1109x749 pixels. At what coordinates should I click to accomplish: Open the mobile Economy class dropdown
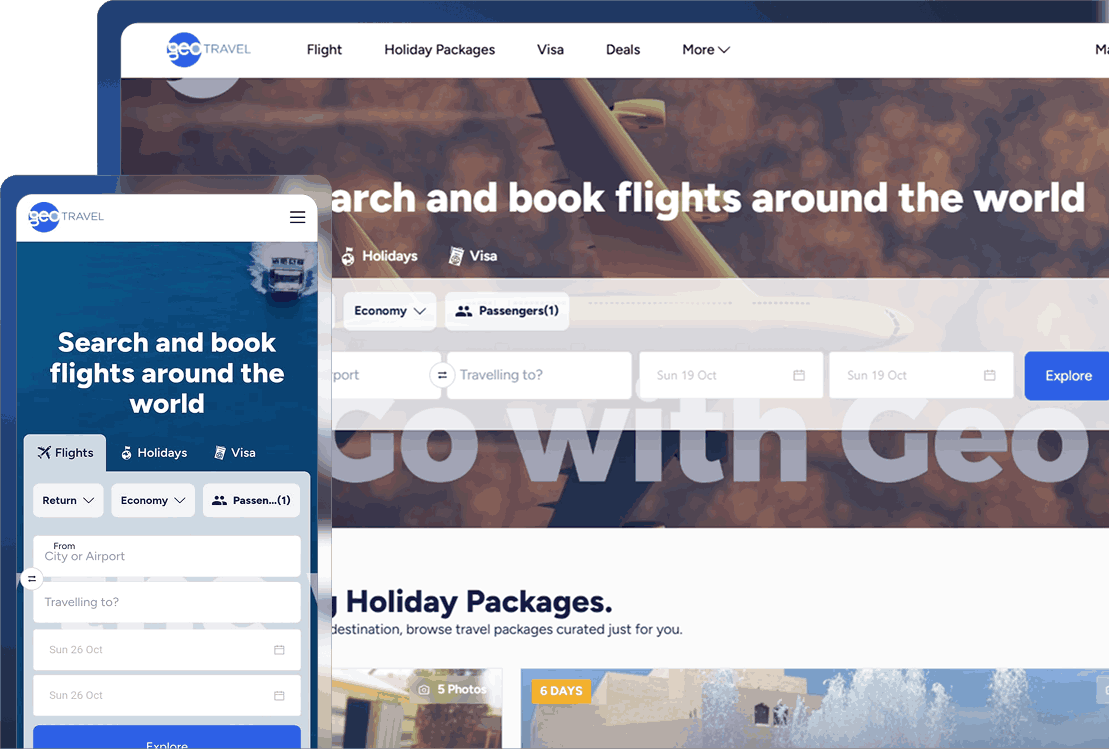[153, 500]
